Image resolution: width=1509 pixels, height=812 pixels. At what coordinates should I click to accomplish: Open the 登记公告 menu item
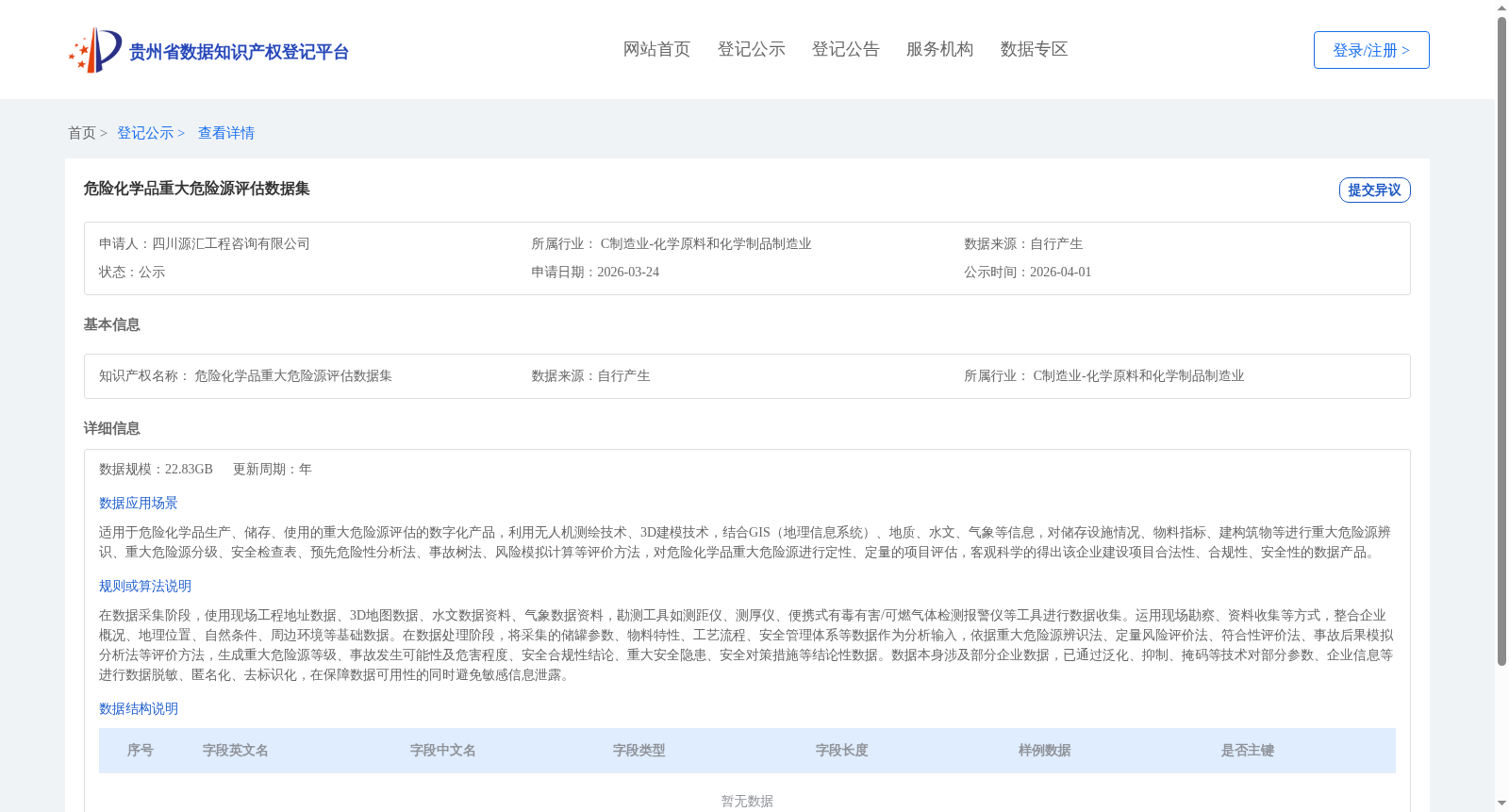[845, 49]
